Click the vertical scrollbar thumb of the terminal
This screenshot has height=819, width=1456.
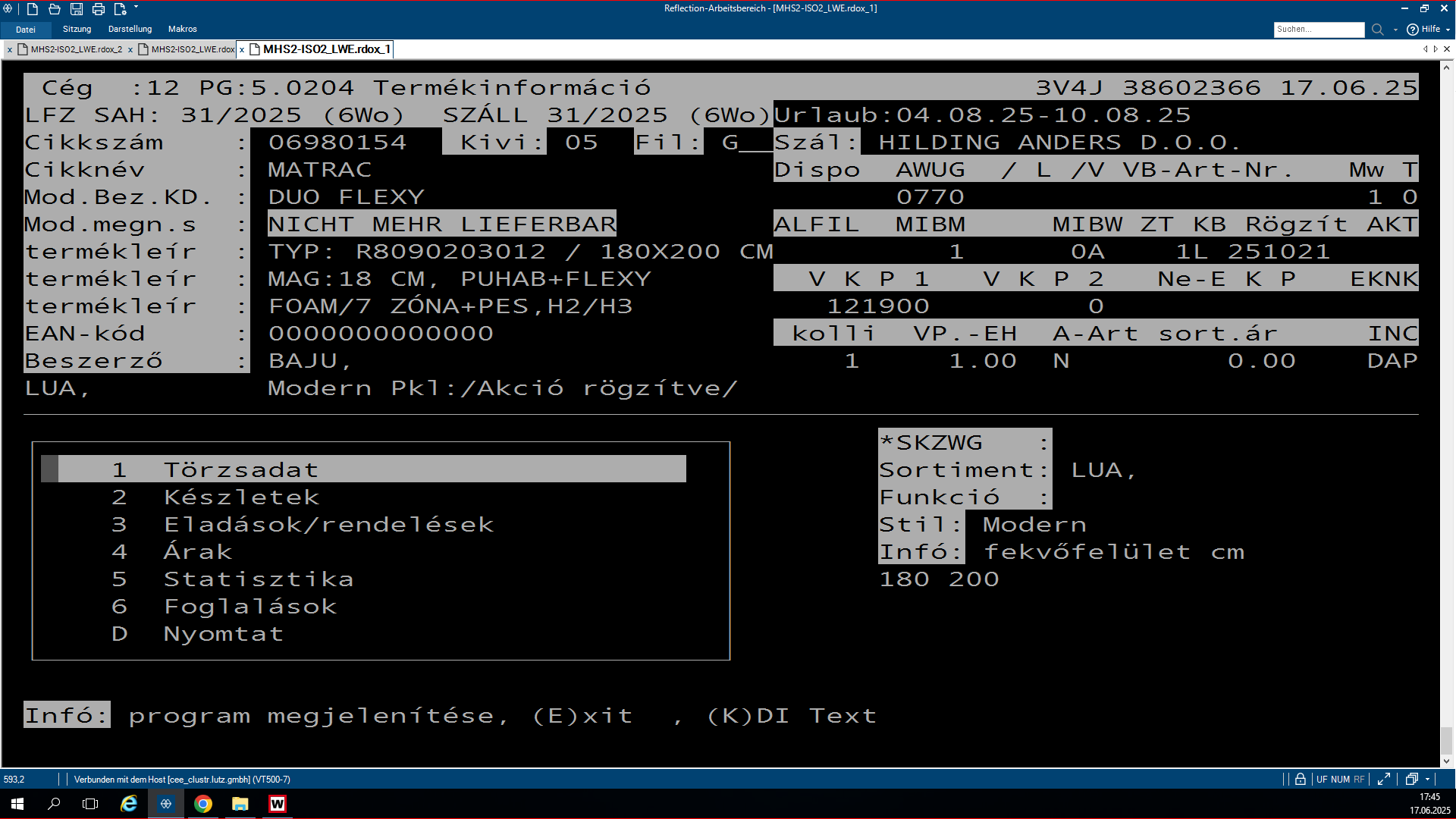1447,739
